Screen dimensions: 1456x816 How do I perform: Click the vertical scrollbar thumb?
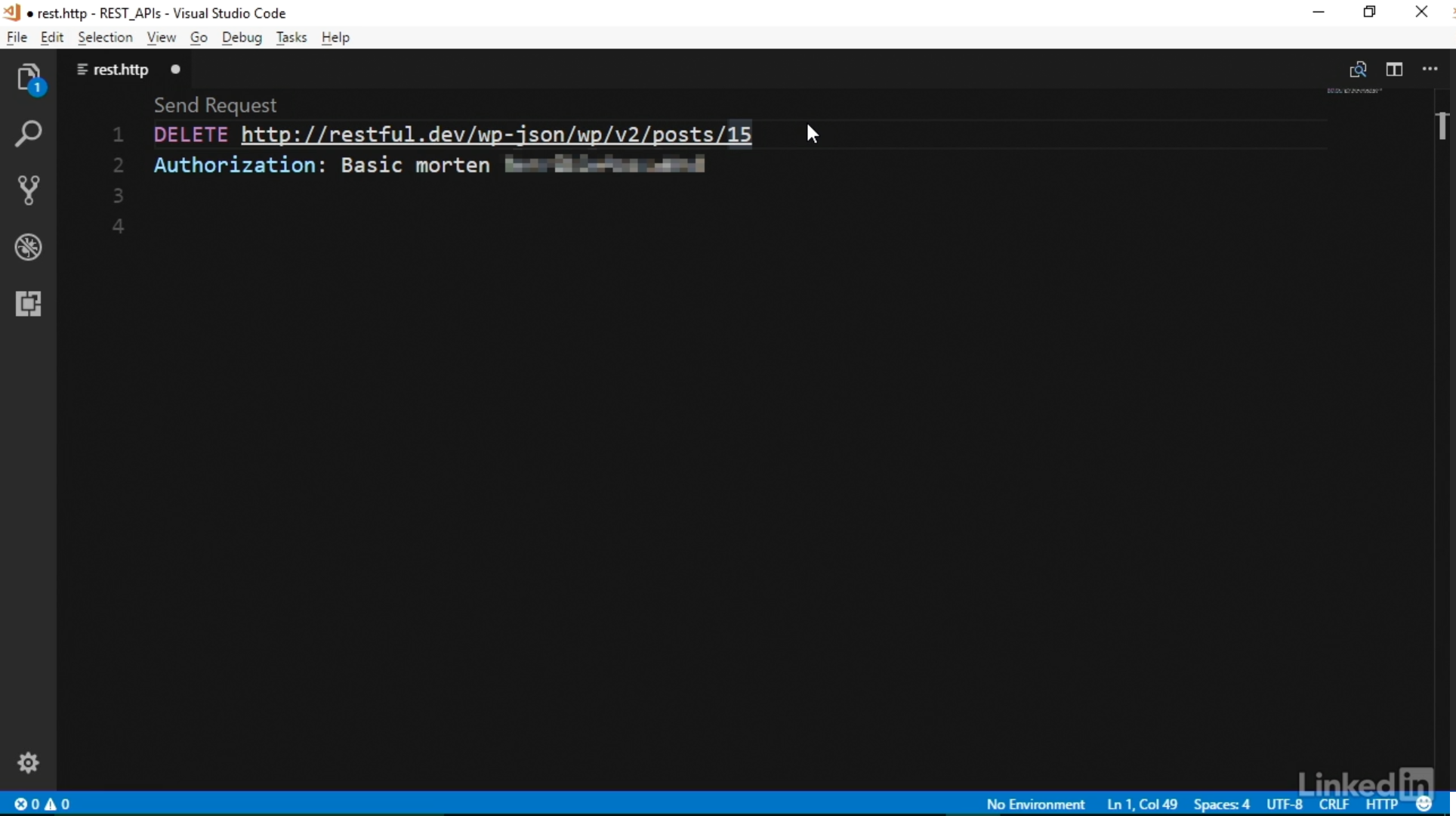point(1442,125)
